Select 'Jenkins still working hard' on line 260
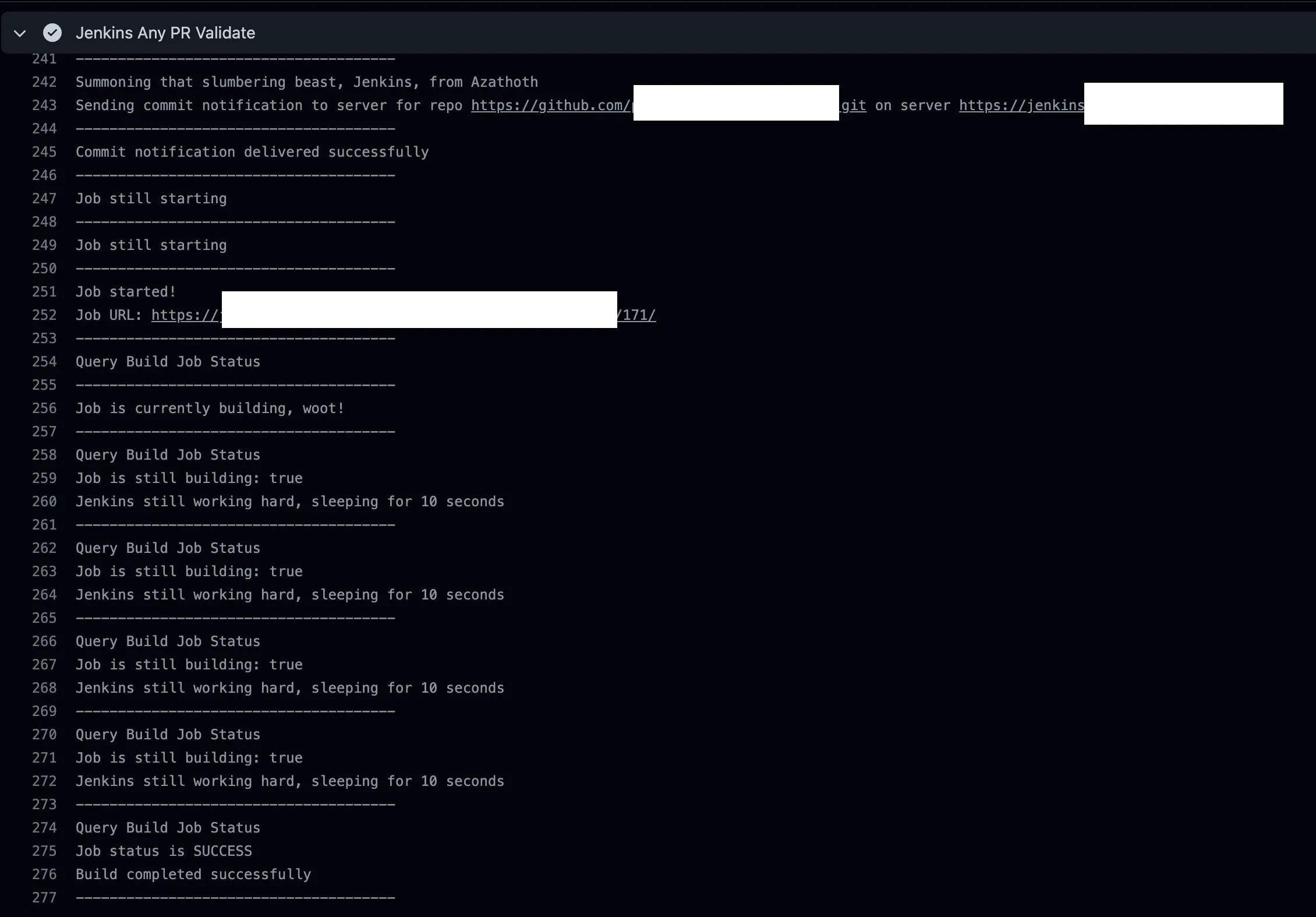Viewport: 1316px width, 917px height. (185, 502)
